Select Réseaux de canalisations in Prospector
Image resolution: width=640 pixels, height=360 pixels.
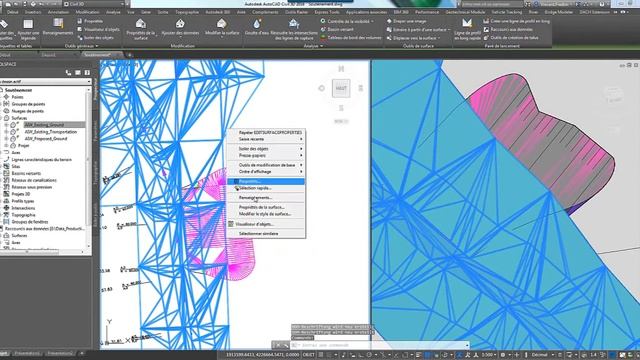(x=34, y=180)
